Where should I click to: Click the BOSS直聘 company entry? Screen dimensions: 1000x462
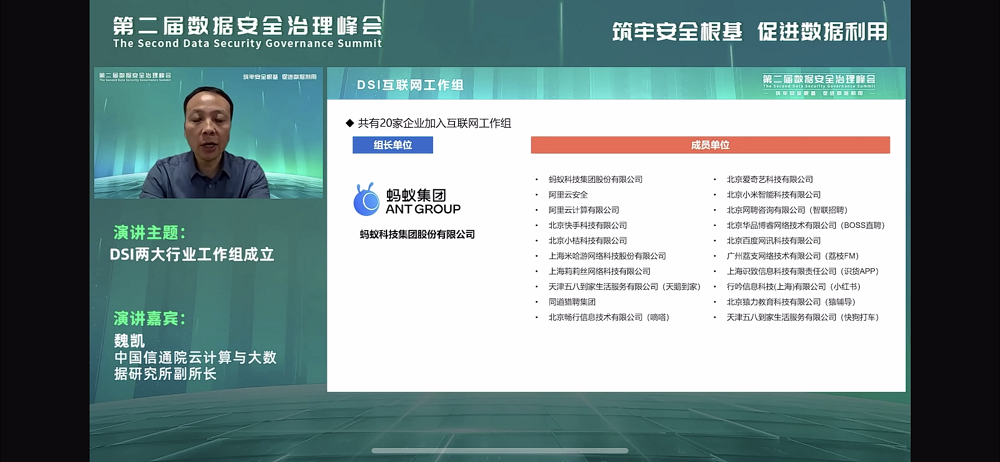(806, 225)
